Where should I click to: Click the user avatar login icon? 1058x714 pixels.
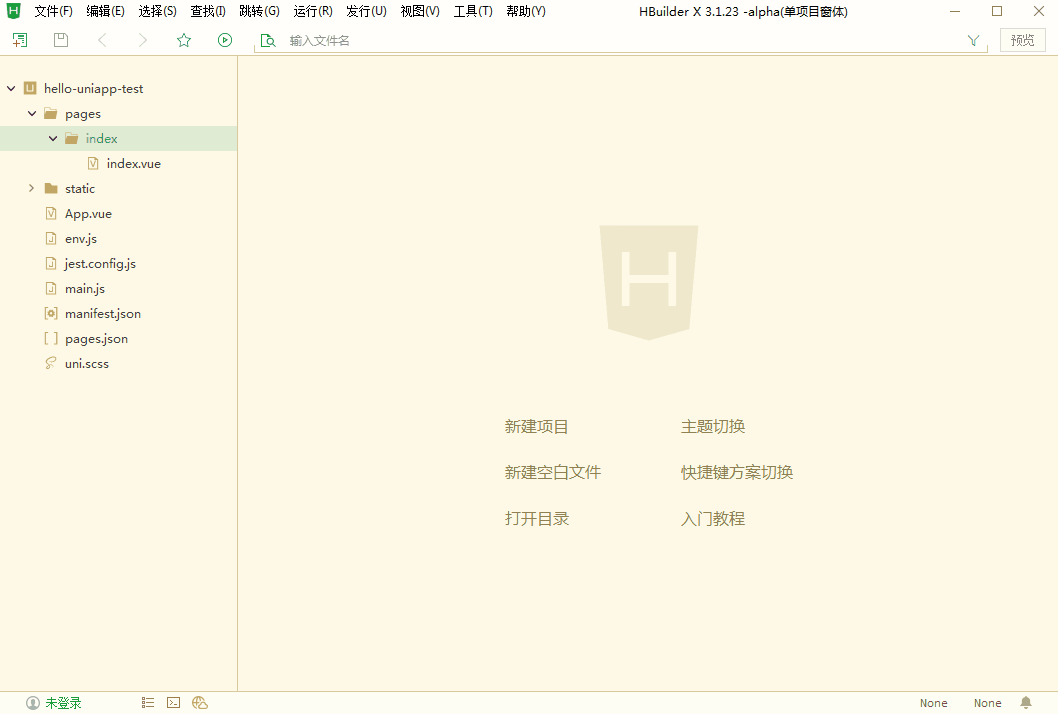(32, 703)
